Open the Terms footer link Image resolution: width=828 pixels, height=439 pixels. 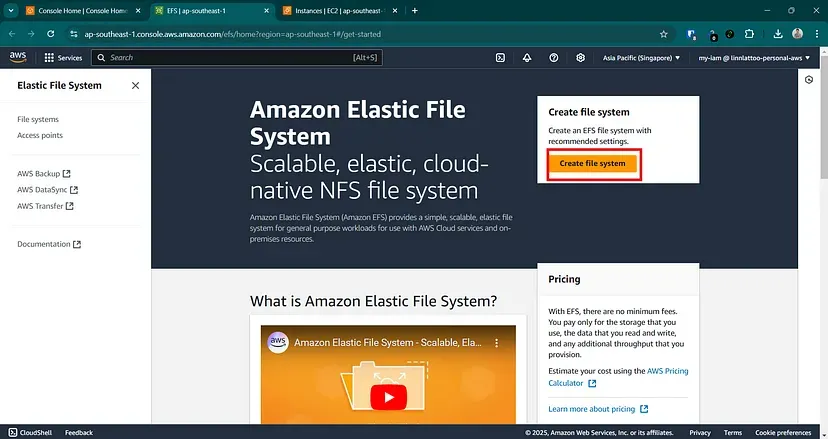(x=733, y=432)
